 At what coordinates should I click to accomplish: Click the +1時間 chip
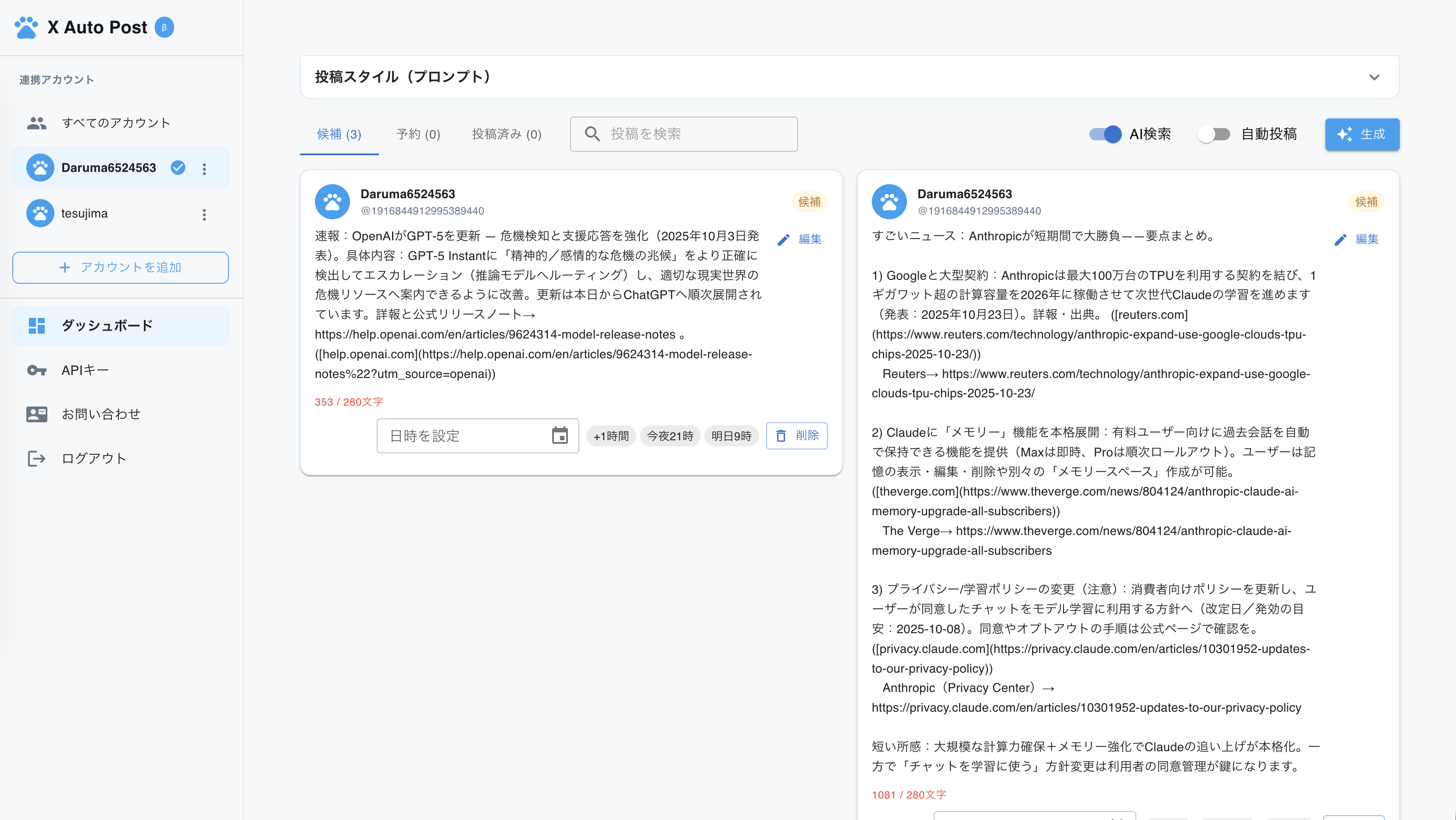611,436
